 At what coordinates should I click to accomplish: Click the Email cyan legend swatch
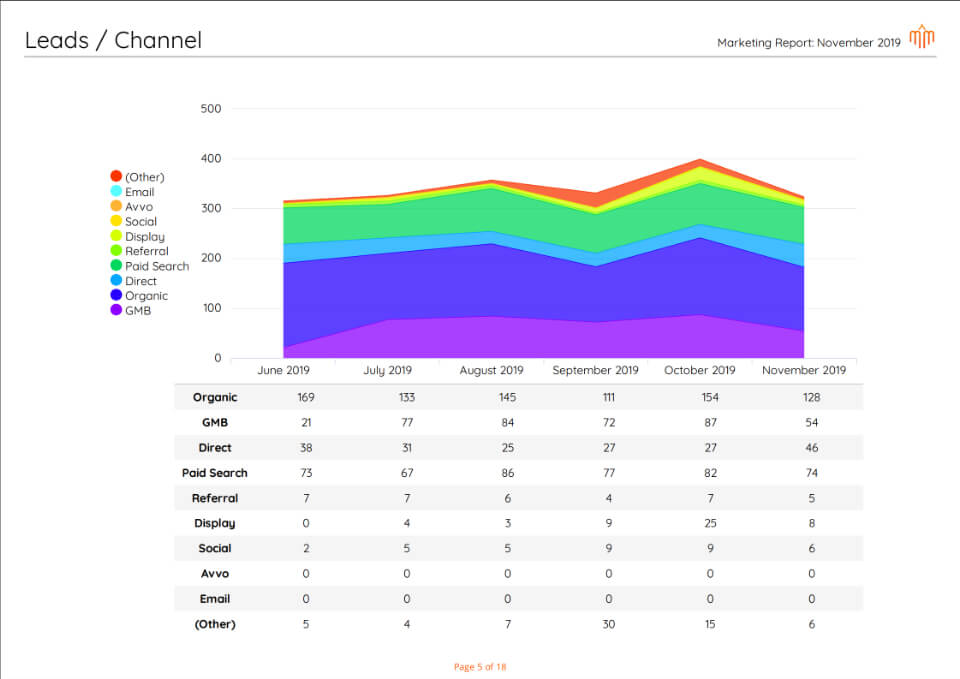(x=116, y=191)
